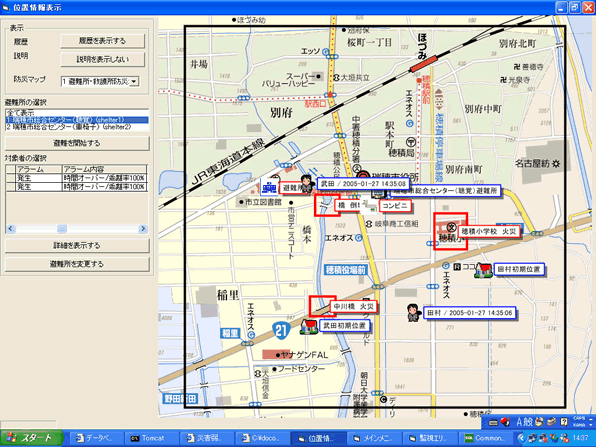Click the 田村 person icon on the map
The width and height of the screenshot is (596, 447).
pos(413,312)
